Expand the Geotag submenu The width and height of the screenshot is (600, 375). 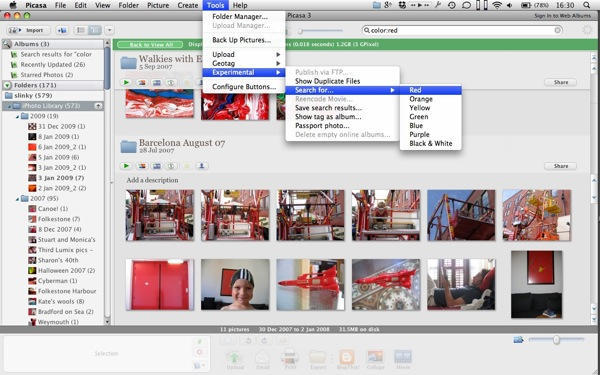[x=244, y=63]
